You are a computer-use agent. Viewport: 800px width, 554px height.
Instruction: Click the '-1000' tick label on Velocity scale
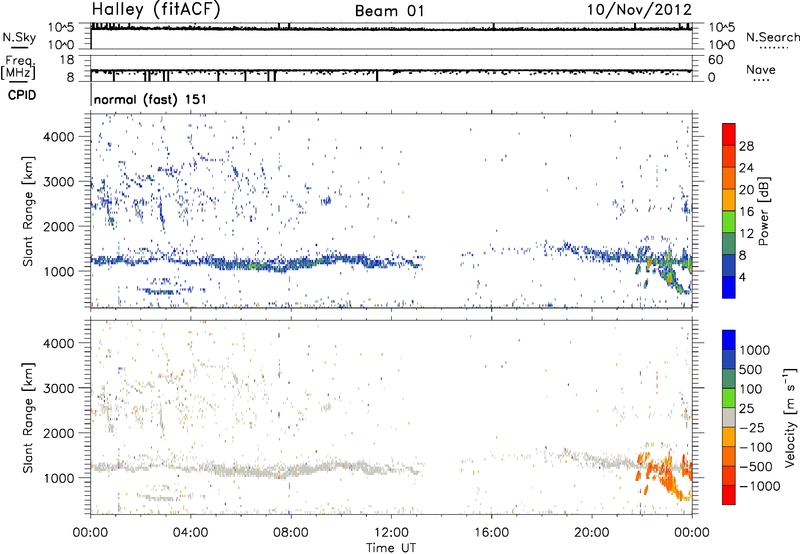(x=759, y=486)
